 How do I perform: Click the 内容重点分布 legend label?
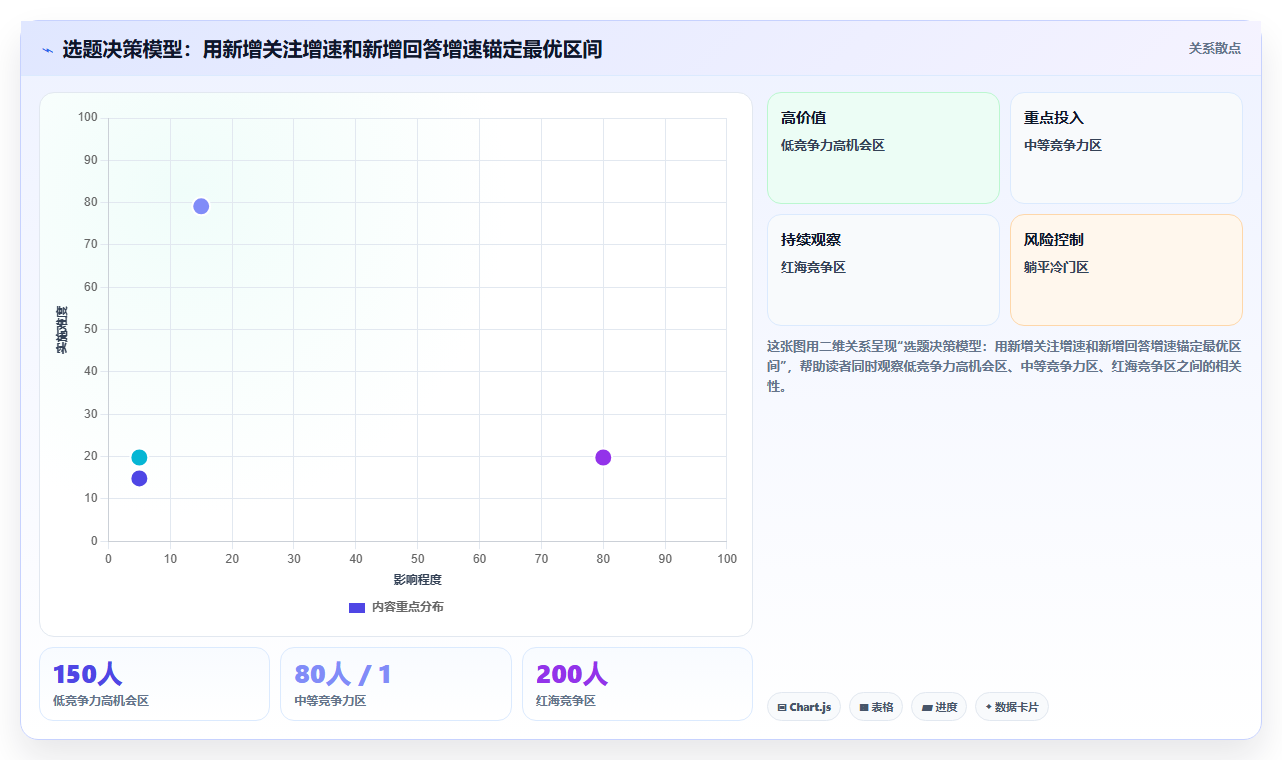coord(407,607)
